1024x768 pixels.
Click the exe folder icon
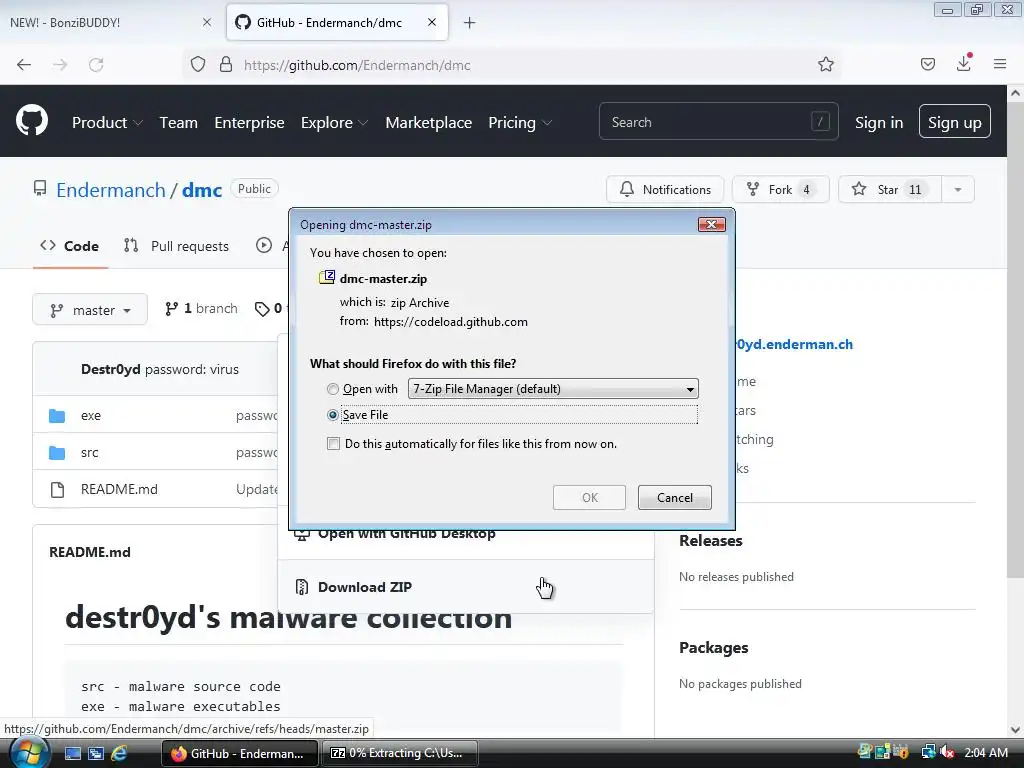pos(57,415)
